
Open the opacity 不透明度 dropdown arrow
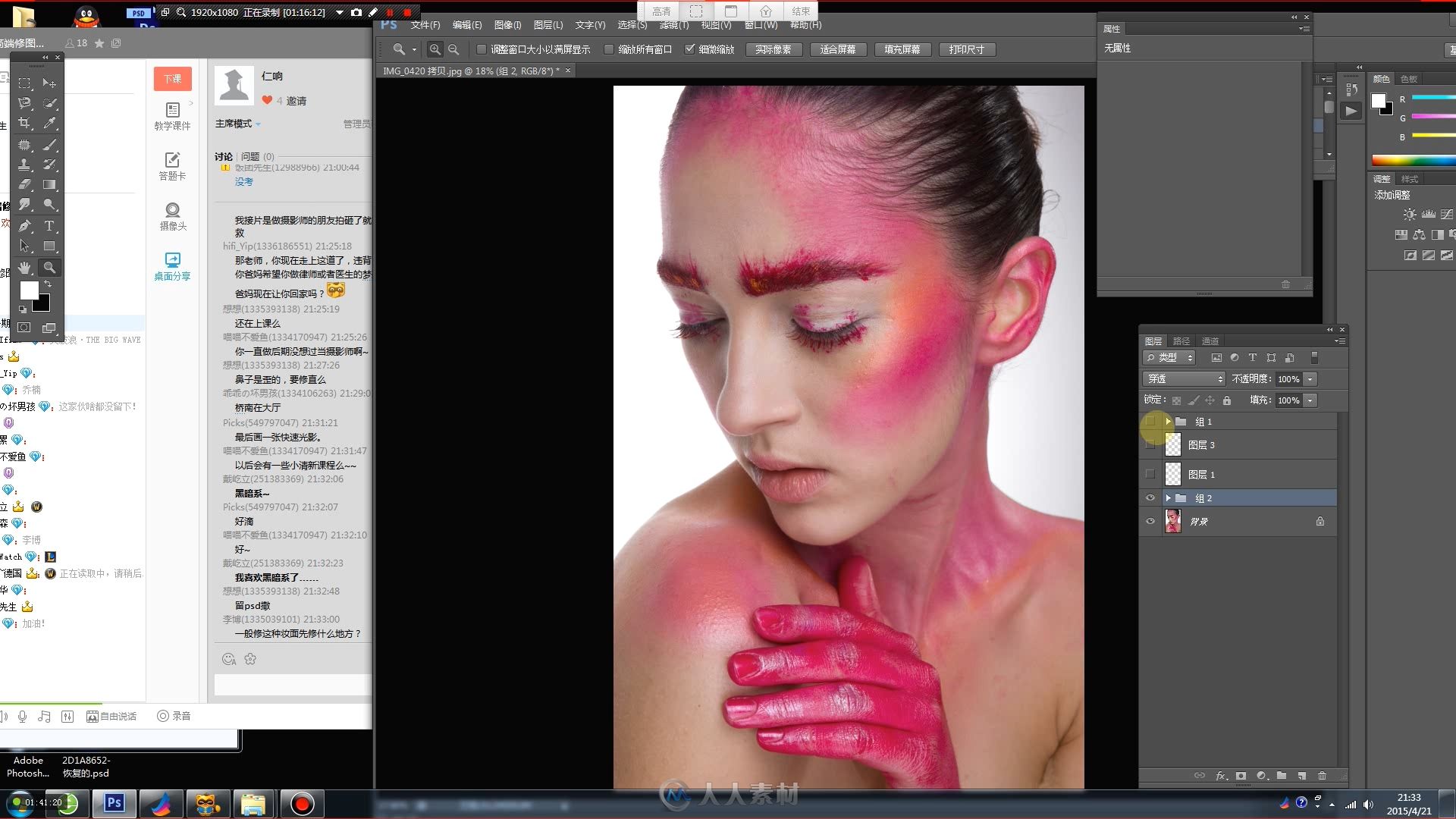pyautogui.click(x=1310, y=379)
